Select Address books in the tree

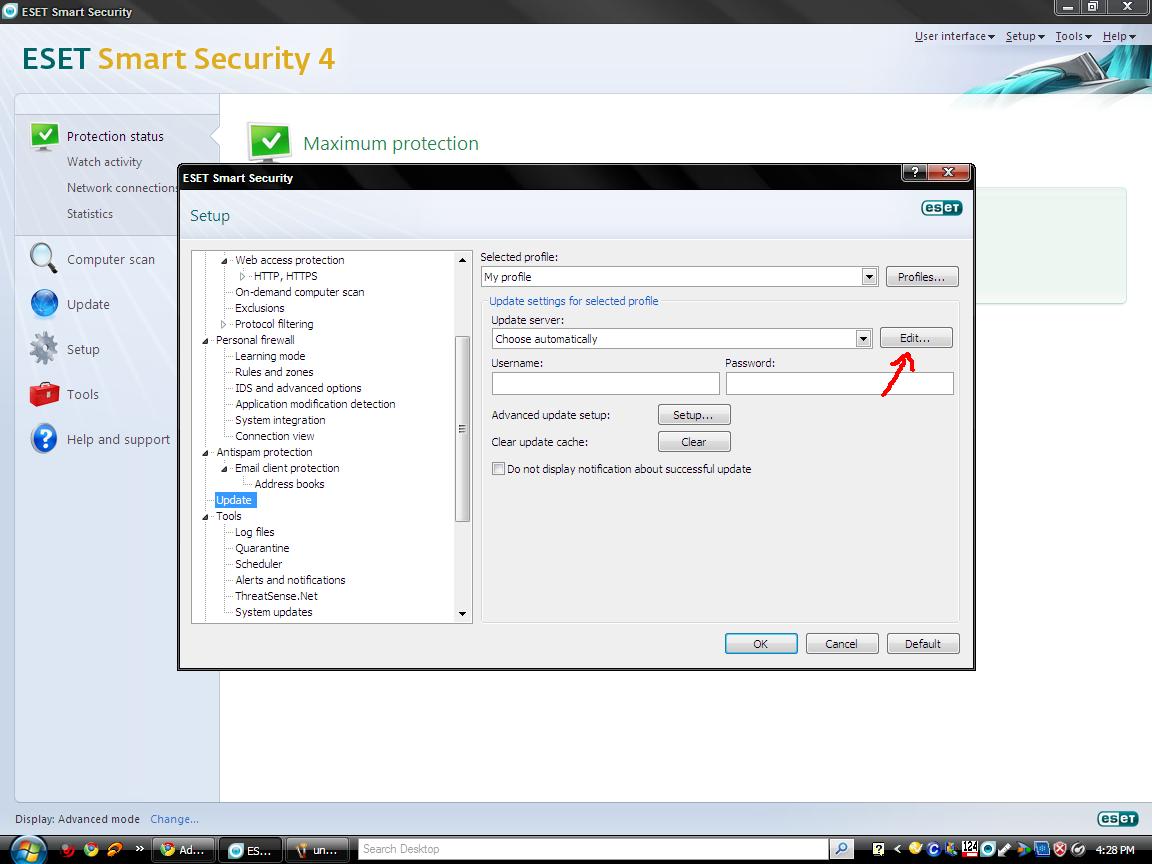(x=289, y=484)
